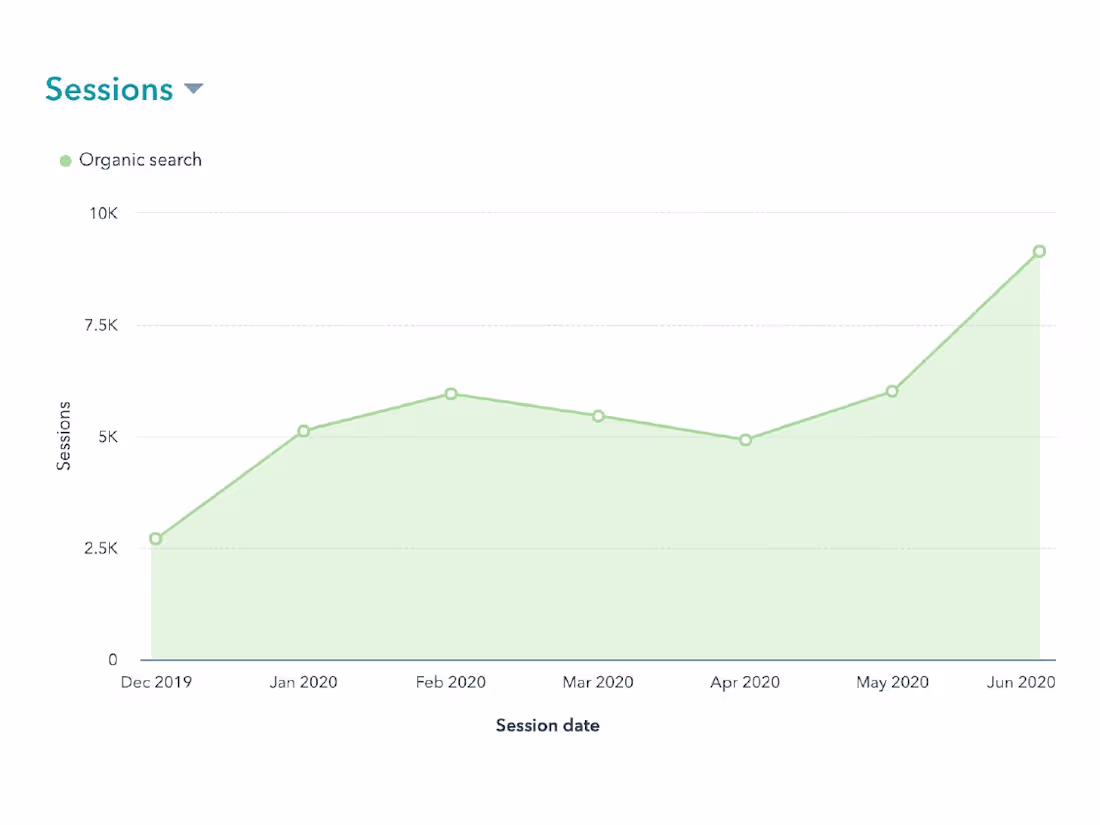Select the Mar 2020 data point marker
Image resolution: width=1100 pixels, height=825 pixels.
[598, 415]
